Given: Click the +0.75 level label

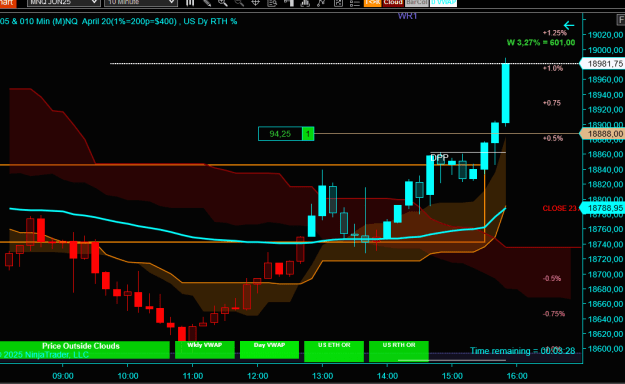Looking at the screenshot, I should pyautogui.click(x=552, y=103).
